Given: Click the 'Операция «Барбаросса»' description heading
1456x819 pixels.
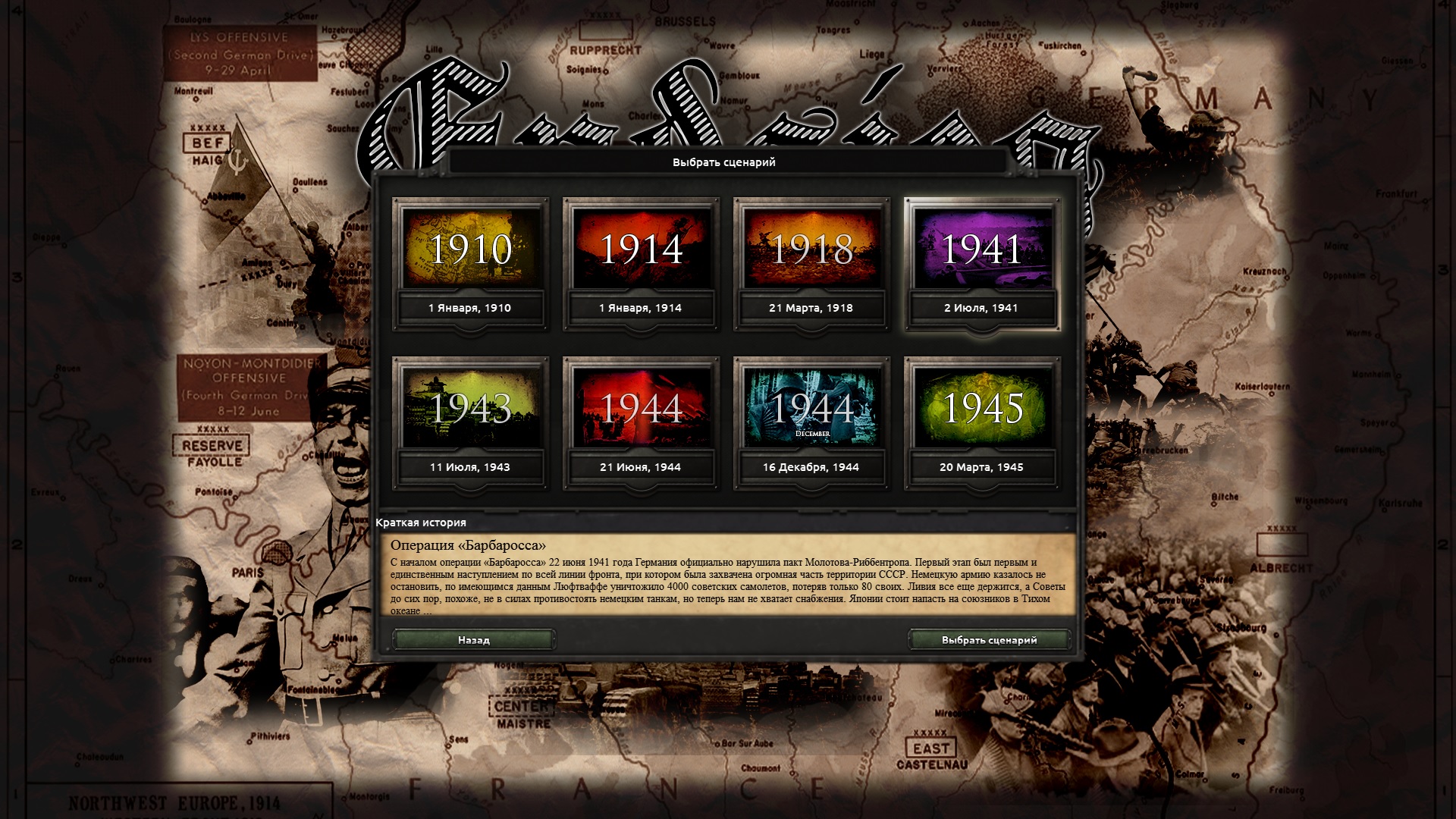Looking at the screenshot, I should pyautogui.click(x=468, y=545).
